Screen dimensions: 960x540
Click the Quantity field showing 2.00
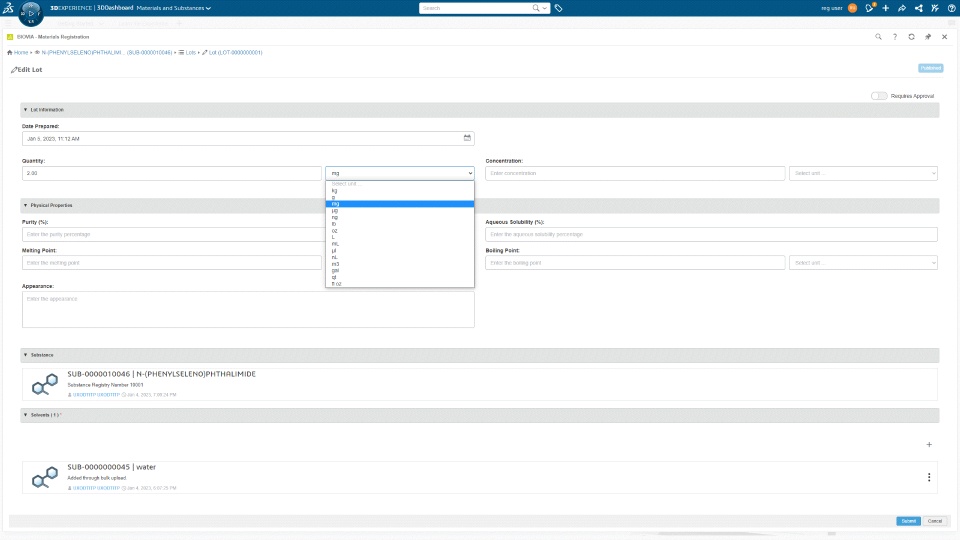tap(171, 173)
